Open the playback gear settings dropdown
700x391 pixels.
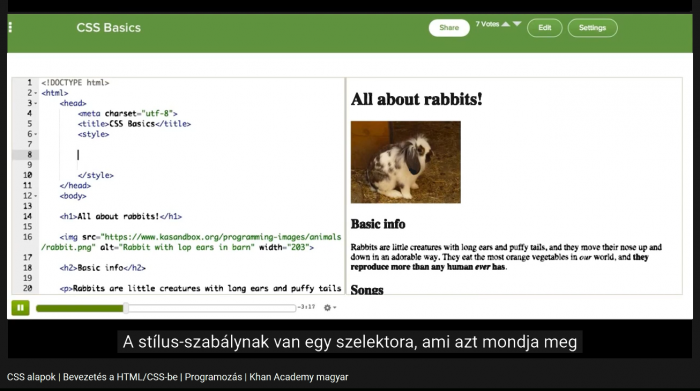pos(329,308)
